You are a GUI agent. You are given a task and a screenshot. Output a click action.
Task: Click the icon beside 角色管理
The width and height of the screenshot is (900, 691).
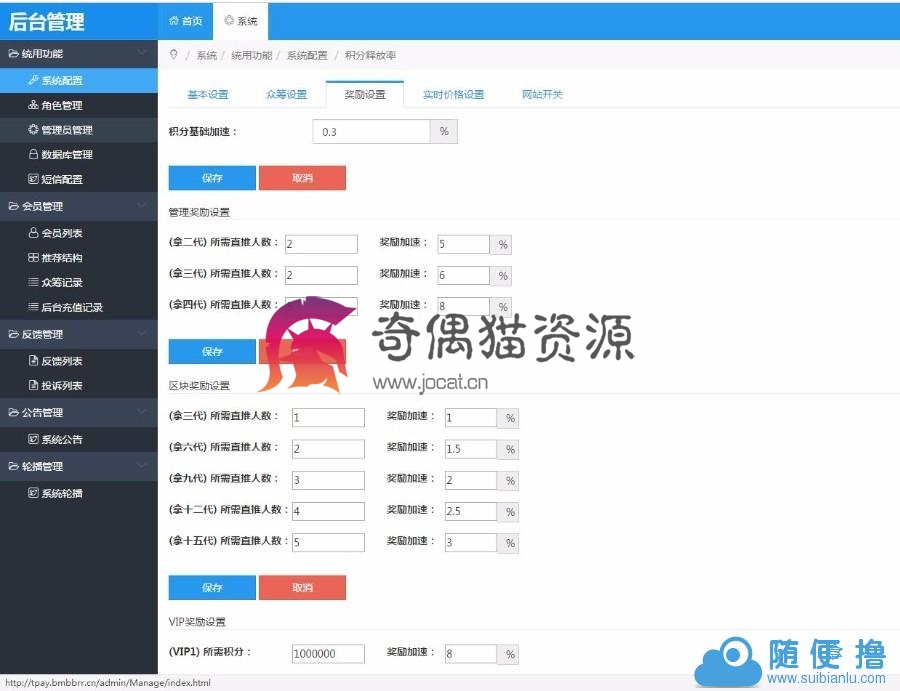33,105
